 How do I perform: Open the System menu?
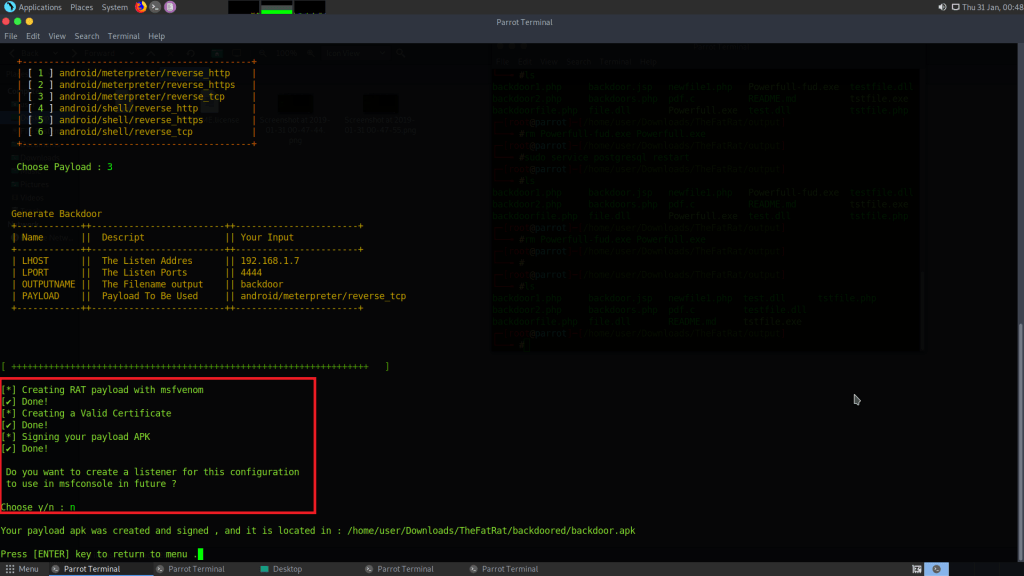pyautogui.click(x=115, y=7)
